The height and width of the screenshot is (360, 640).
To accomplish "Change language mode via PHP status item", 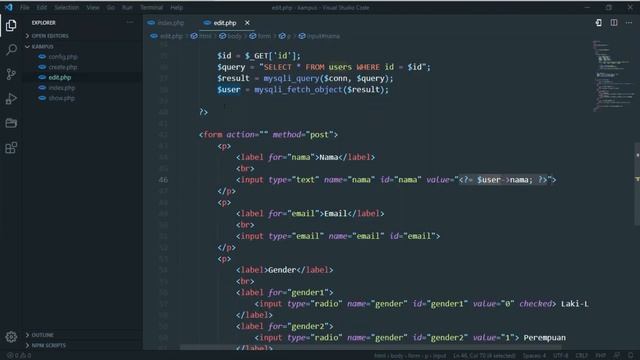I will (x=600, y=356).
